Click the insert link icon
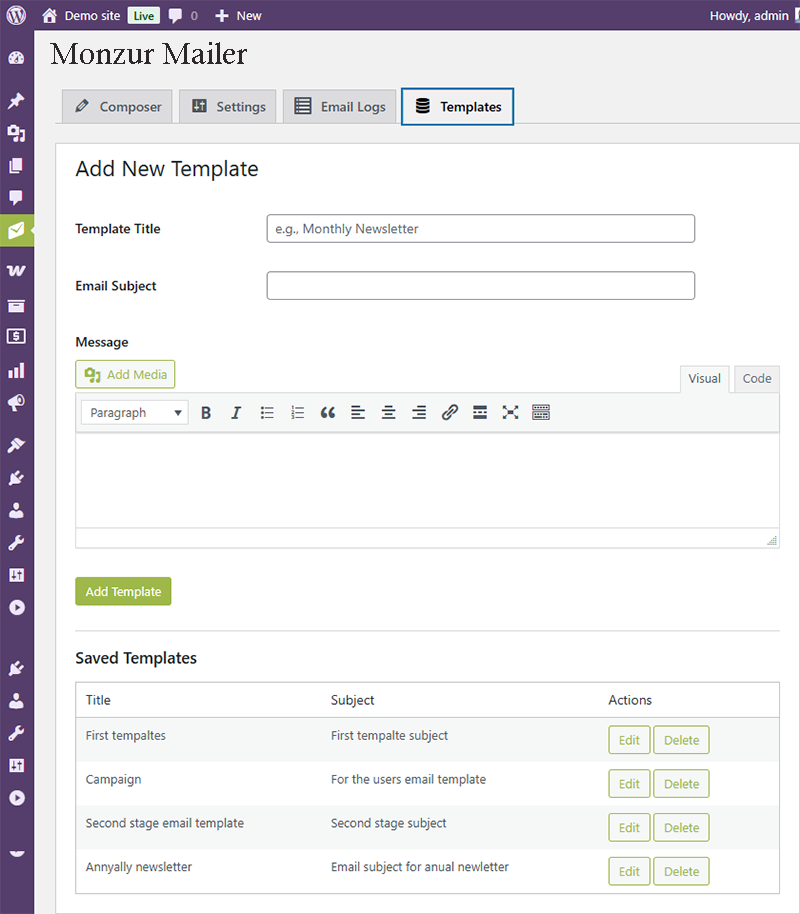The height and width of the screenshot is (914, 800). click(x=450, y=413)
